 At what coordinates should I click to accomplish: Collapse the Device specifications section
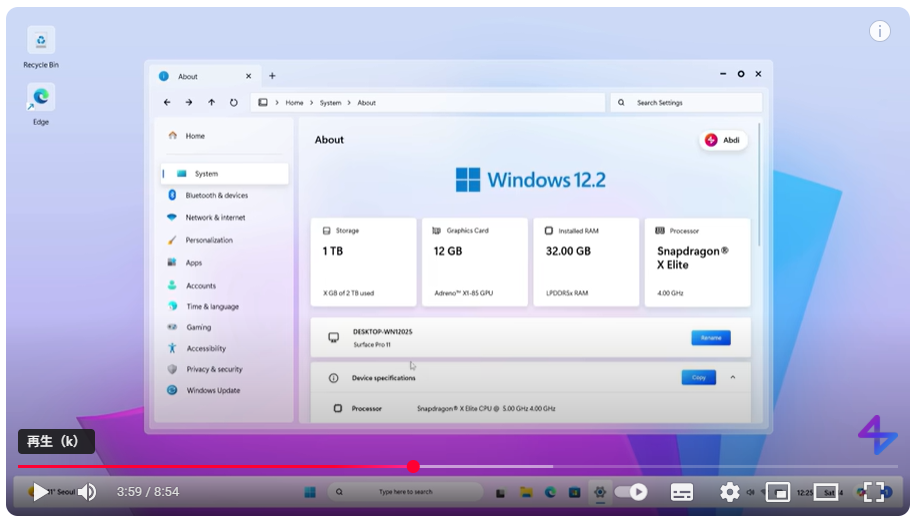tap(733, 377)
